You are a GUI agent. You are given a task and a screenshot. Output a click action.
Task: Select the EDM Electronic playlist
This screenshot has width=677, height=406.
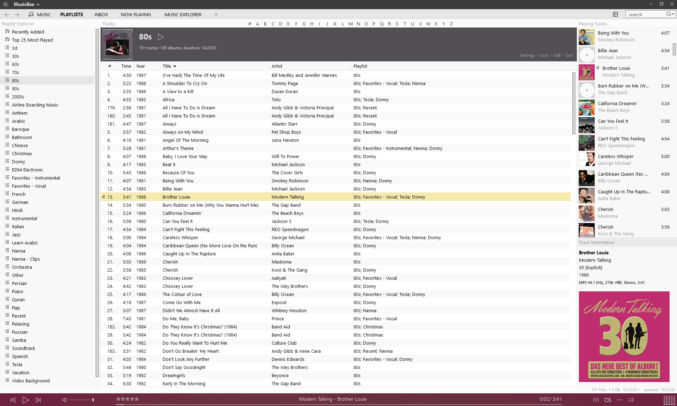(x=27, y=170)
